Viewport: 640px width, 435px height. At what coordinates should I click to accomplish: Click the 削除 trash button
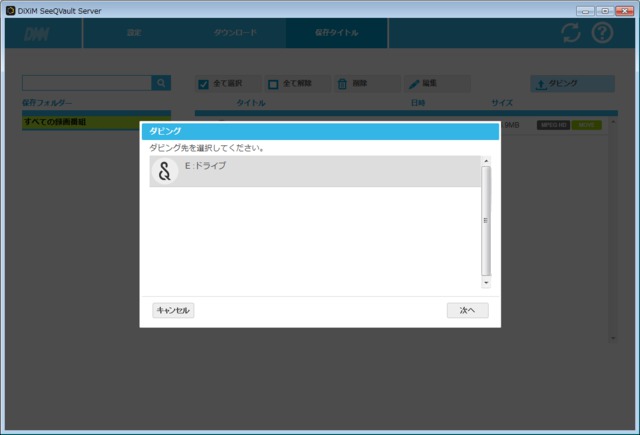coord(367,83)
